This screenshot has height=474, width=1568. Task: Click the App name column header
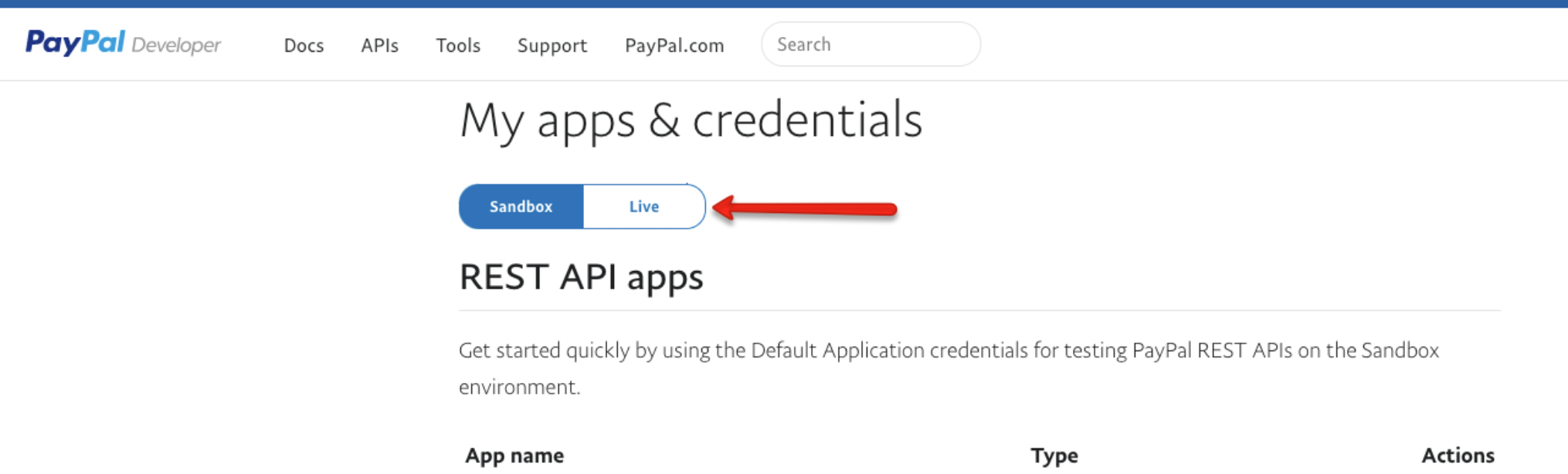coord(514,455)
